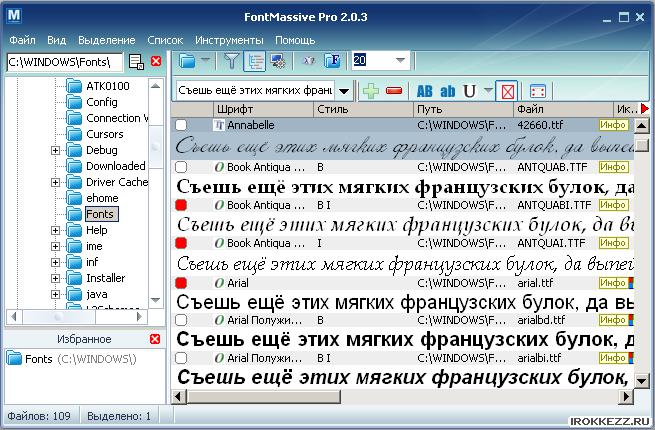Viewport: 655px width, 430px height.
Task: Apply lowercase ab preview text
Action: [447, 91]
